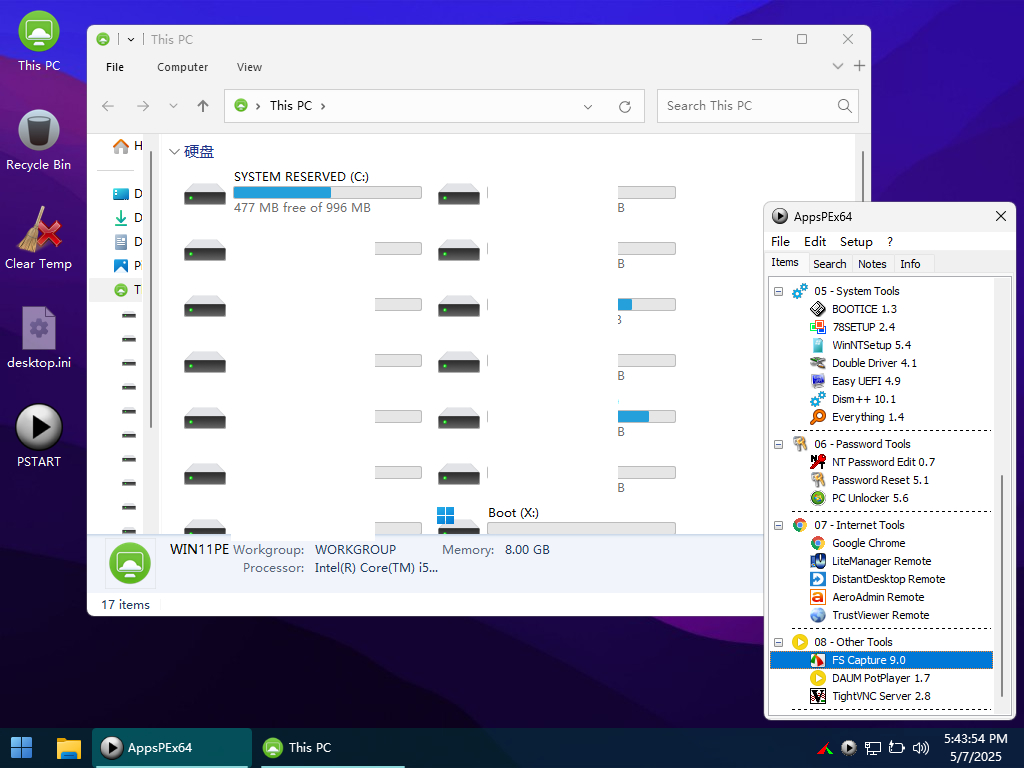Click Windows Start button
Screen dimensions: 1024x768
(22, 748)
